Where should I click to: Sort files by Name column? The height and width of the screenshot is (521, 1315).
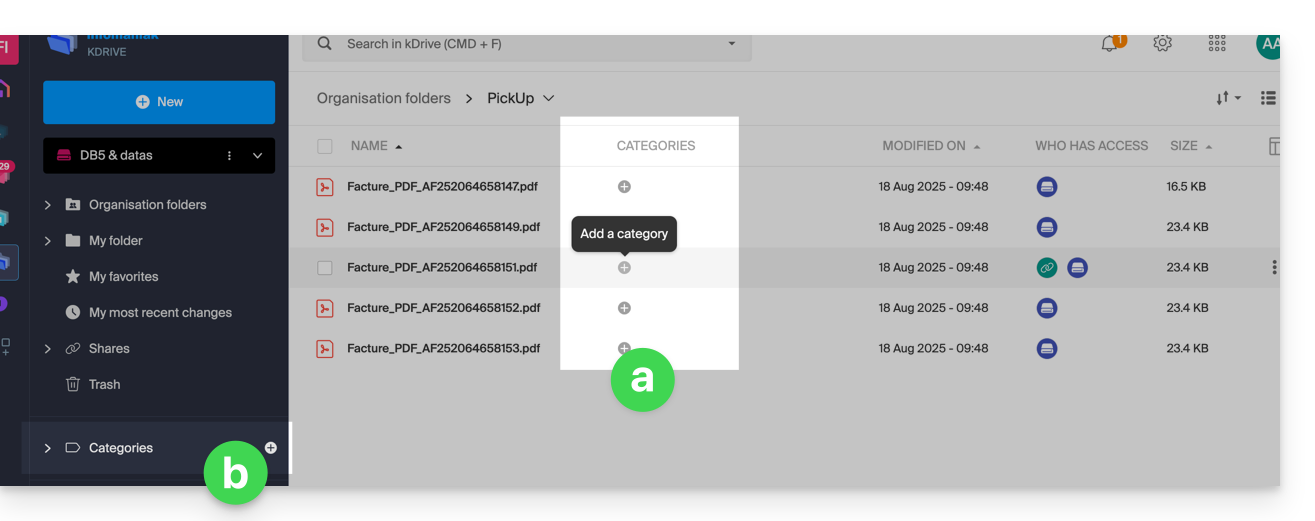tap(376, 146)
